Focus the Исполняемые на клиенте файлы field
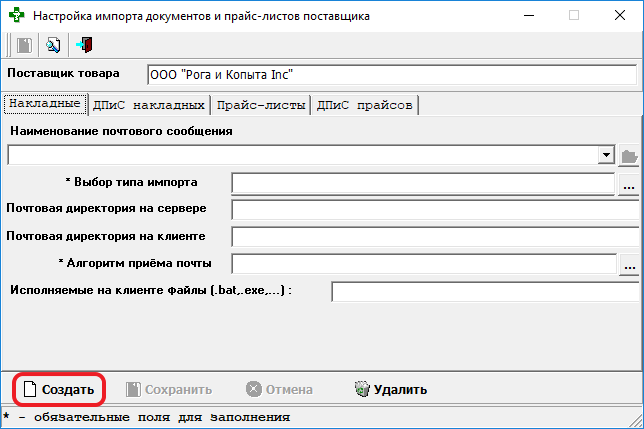The image size is (644, 429). click(x=485, y=291)
